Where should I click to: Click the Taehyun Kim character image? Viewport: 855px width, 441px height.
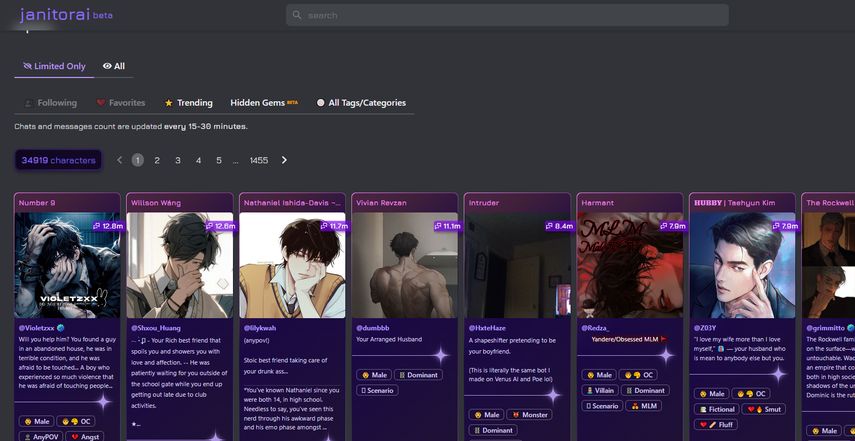click(742, 265)
